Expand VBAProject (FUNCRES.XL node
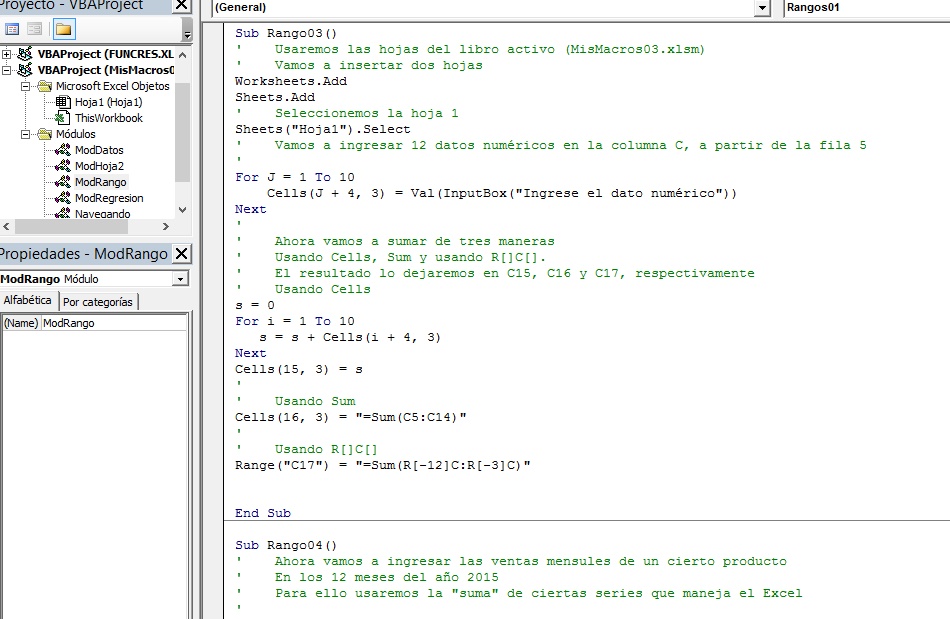The image size is (950, 619). coord(7,54)
